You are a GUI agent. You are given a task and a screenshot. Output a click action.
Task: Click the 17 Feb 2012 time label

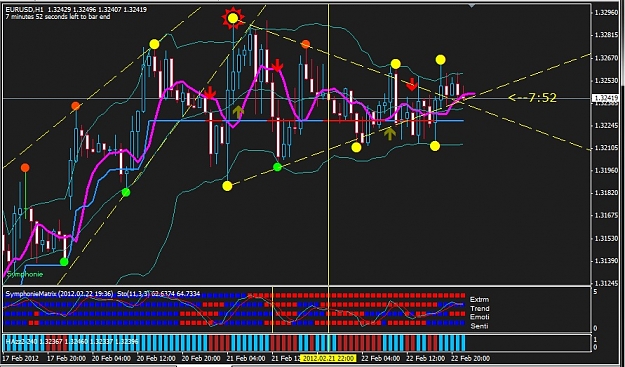click(21, 358)
